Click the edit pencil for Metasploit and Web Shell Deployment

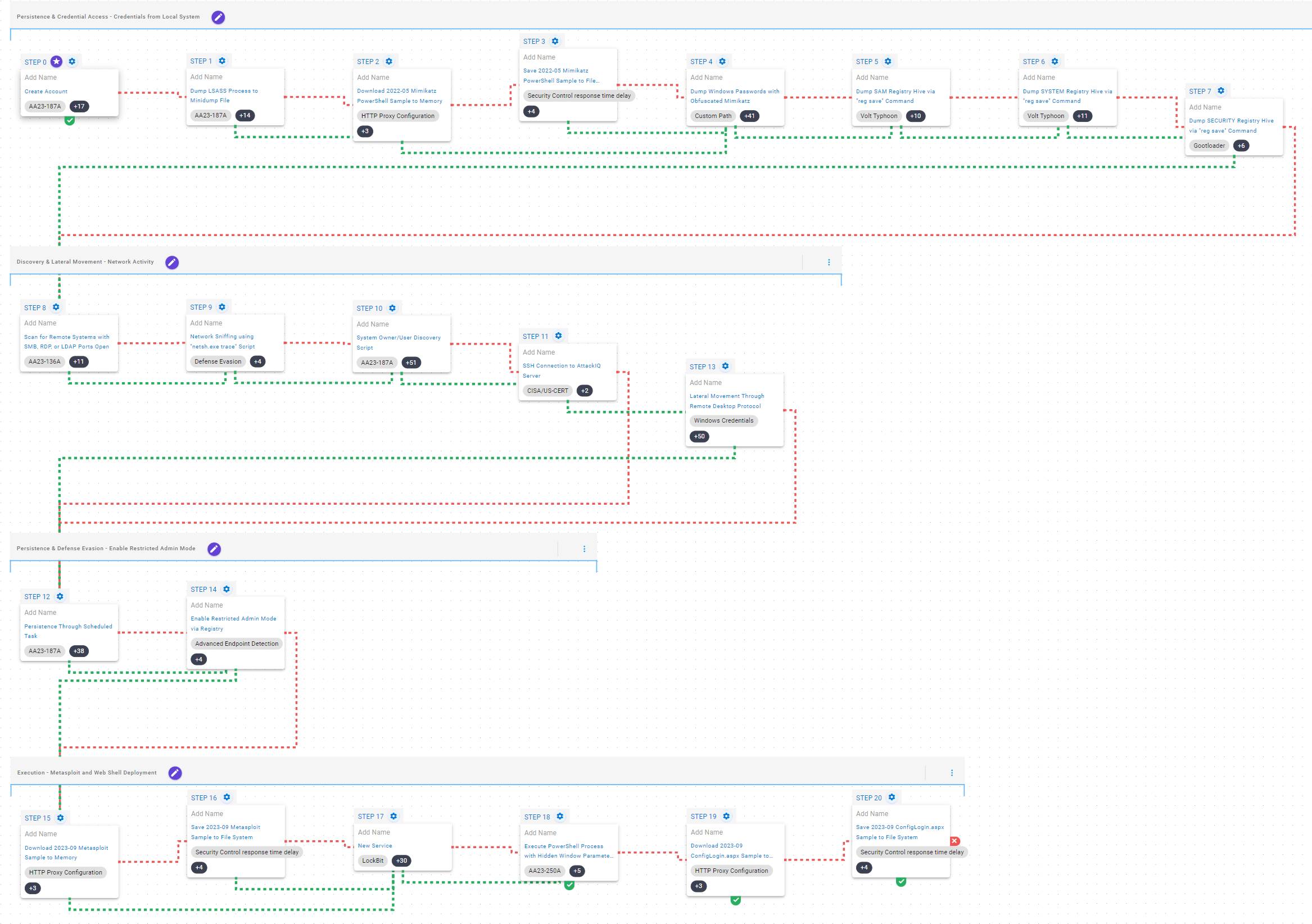[x=175, y=773]
